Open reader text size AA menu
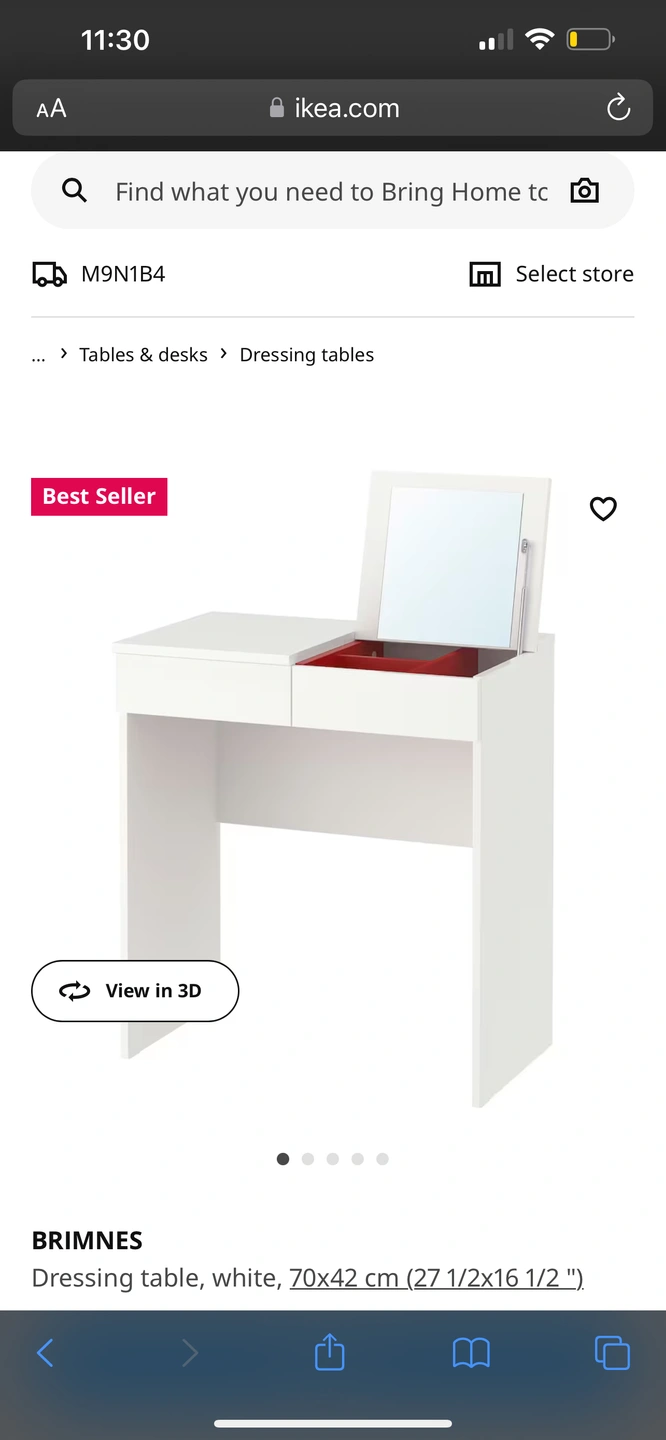666x1440 pixels. pos(51,108)
